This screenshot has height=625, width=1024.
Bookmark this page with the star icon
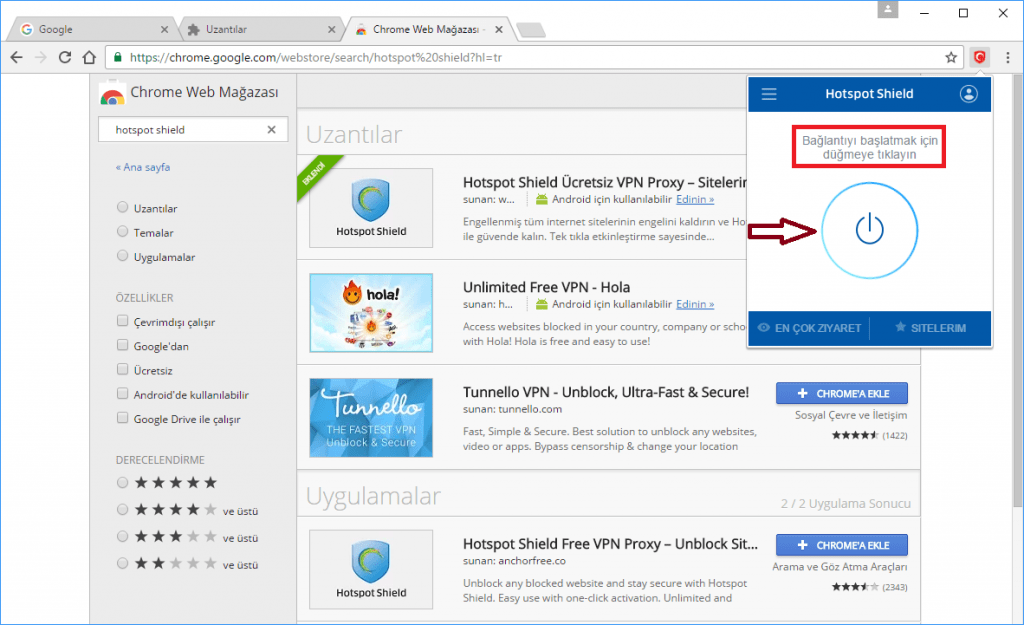pyautogui.click(x=951, y=57)
